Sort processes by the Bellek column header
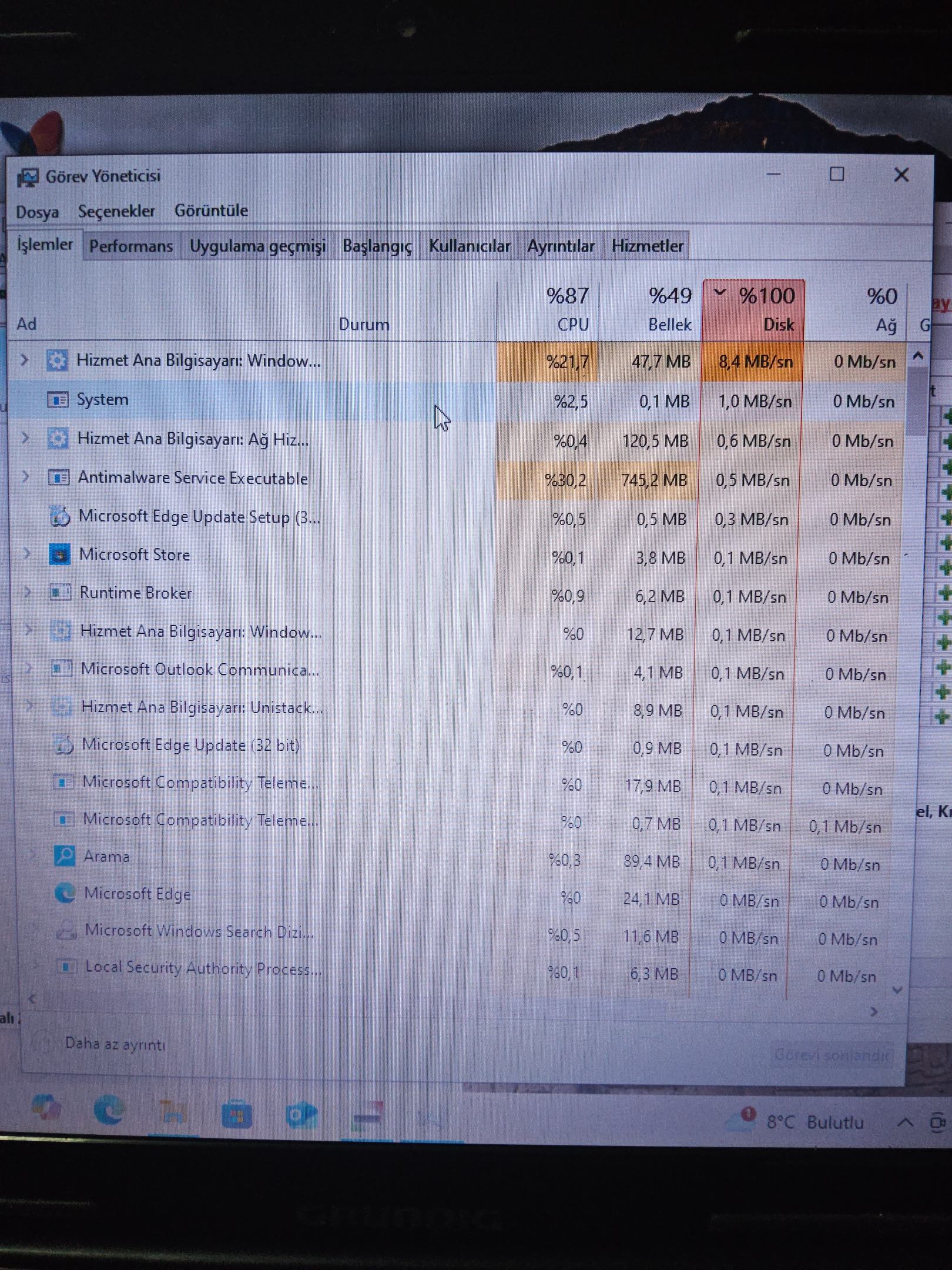The image size is (952, 1270). tap(651, 309)
